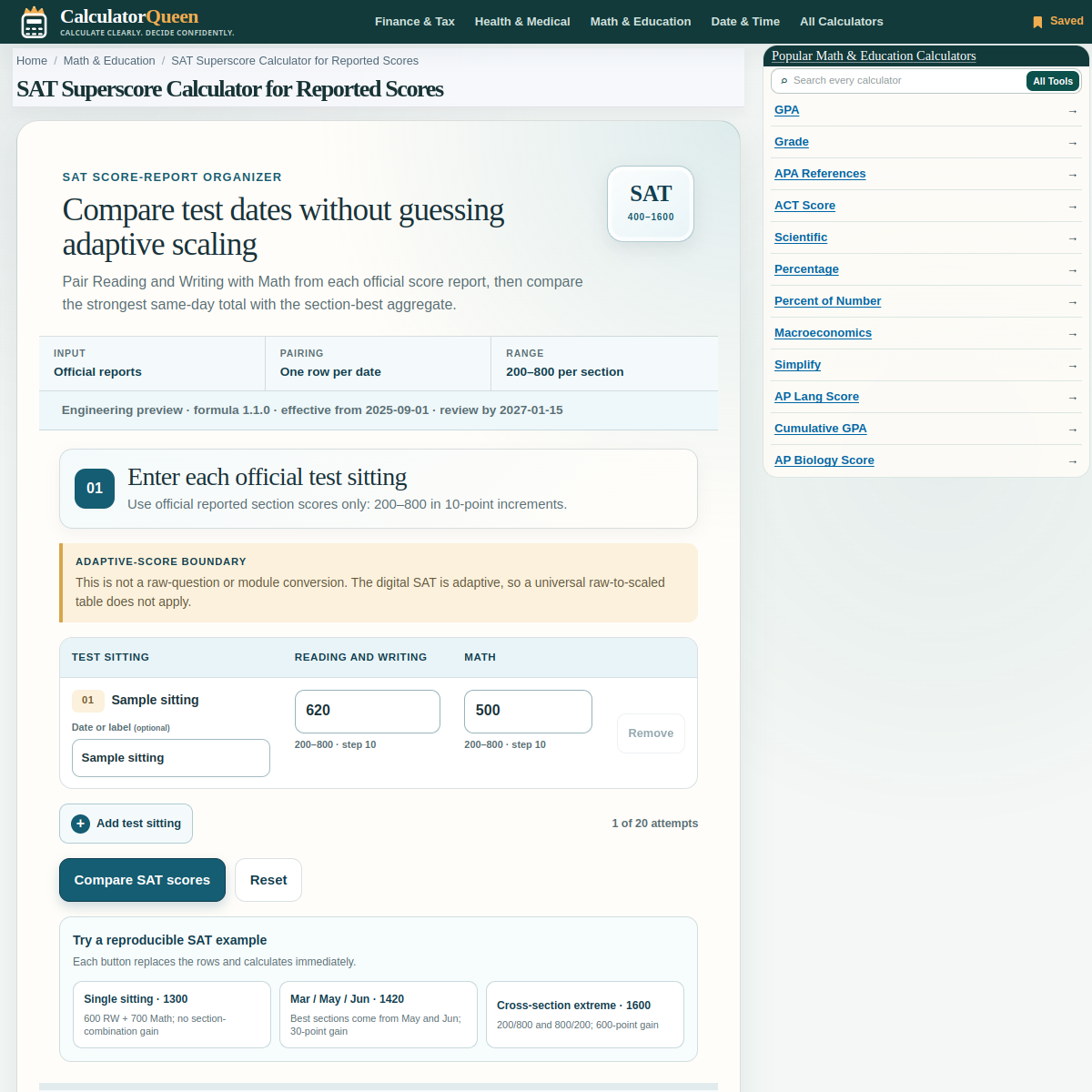1092x1092 pixels.
Task: Click the arrow next to Percent of Number
Action: click(1072, 302)
